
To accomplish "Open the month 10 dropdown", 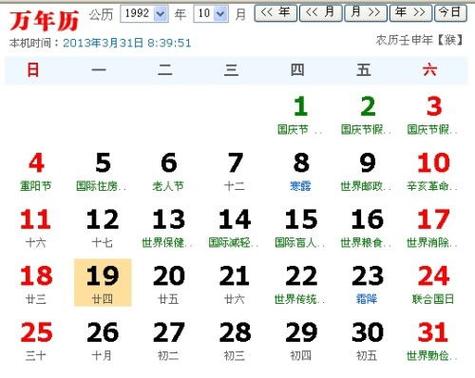I will click(211, 14).
